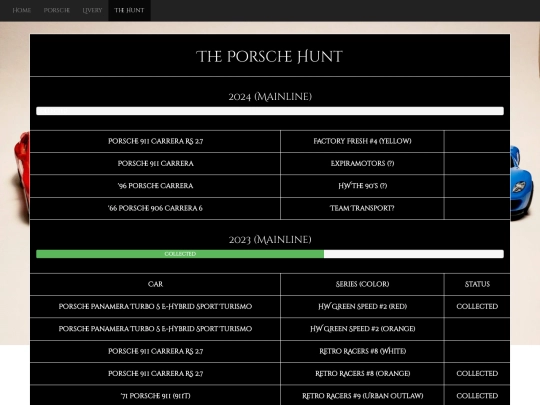
Task: Select 911 Carrera RS 2.7 Retro Racers Orange row name
Action: click(155, 374)
